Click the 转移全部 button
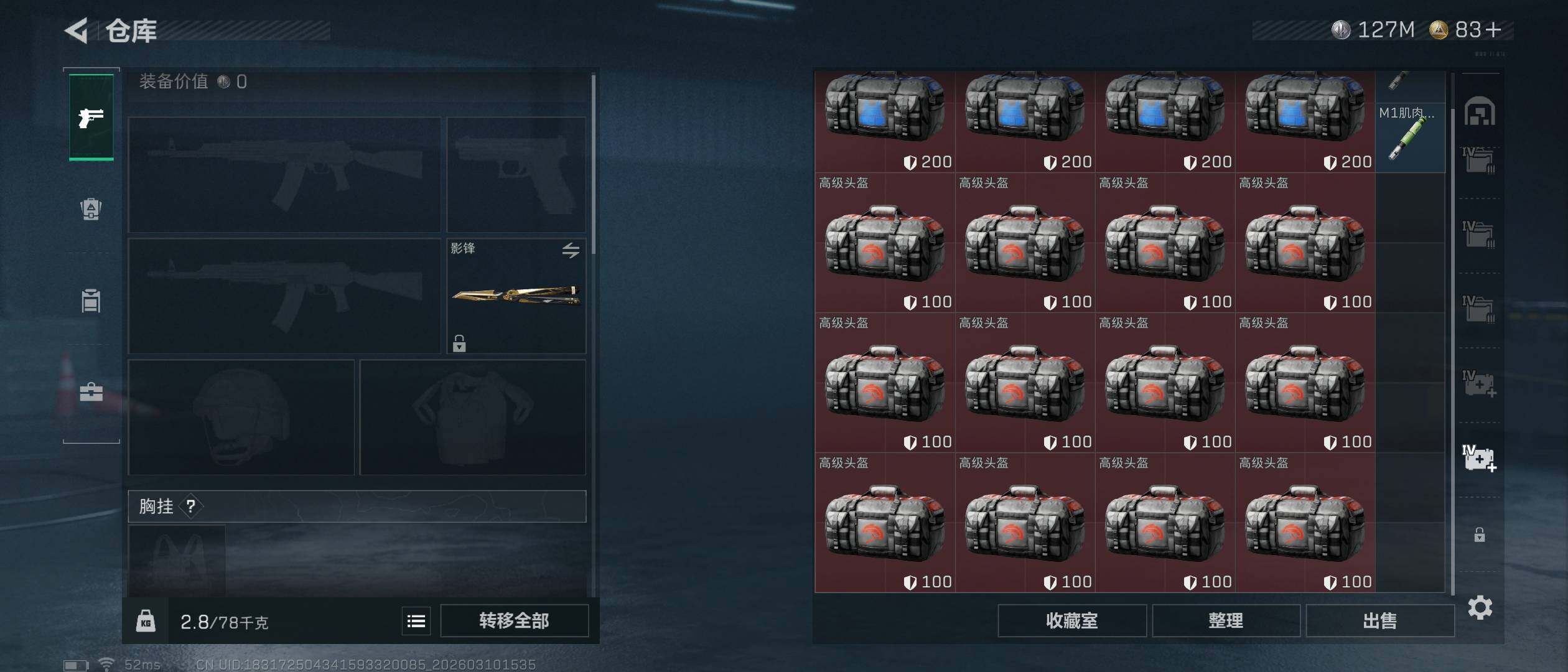 click(x=514, y=620)
